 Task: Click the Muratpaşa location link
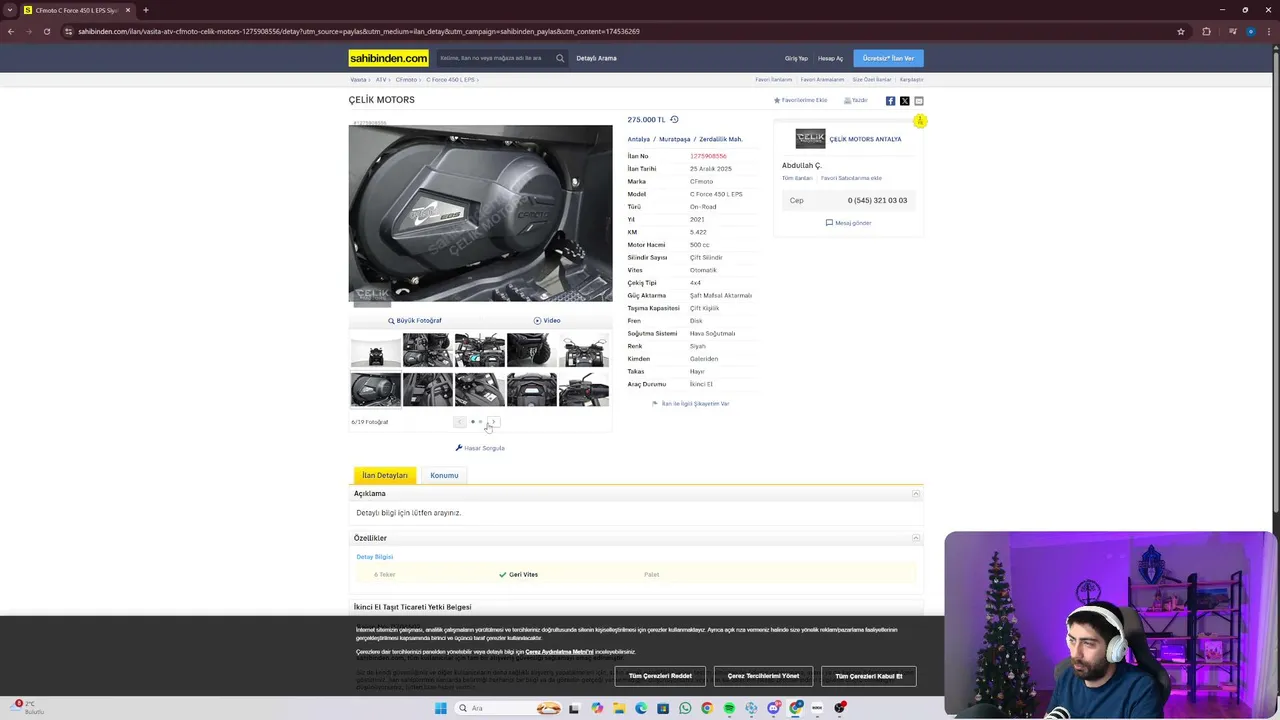[674, 139]
